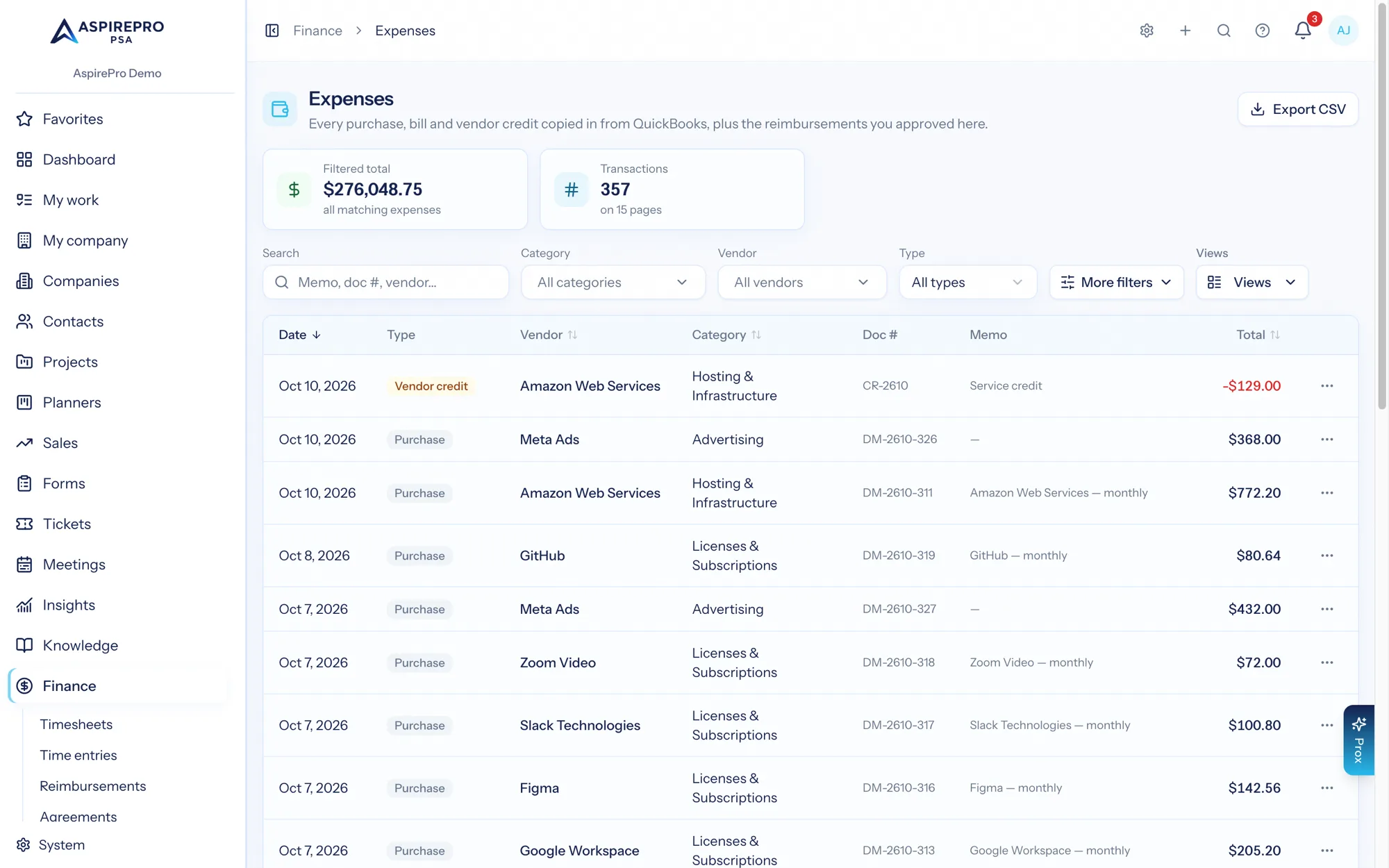The image size is (1389, 868).
Task: Expand the All vendors dropdown
Action: pyautogui.click(x=802, y=283)
